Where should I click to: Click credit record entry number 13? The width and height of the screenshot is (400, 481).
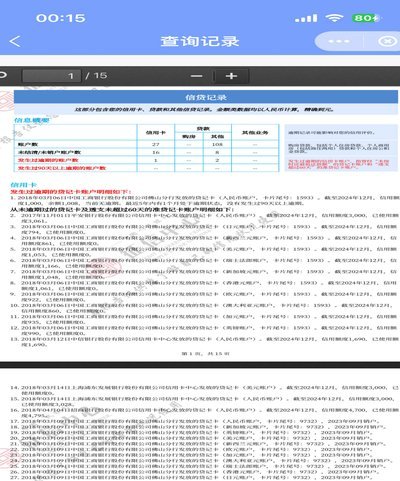[204, 342]
